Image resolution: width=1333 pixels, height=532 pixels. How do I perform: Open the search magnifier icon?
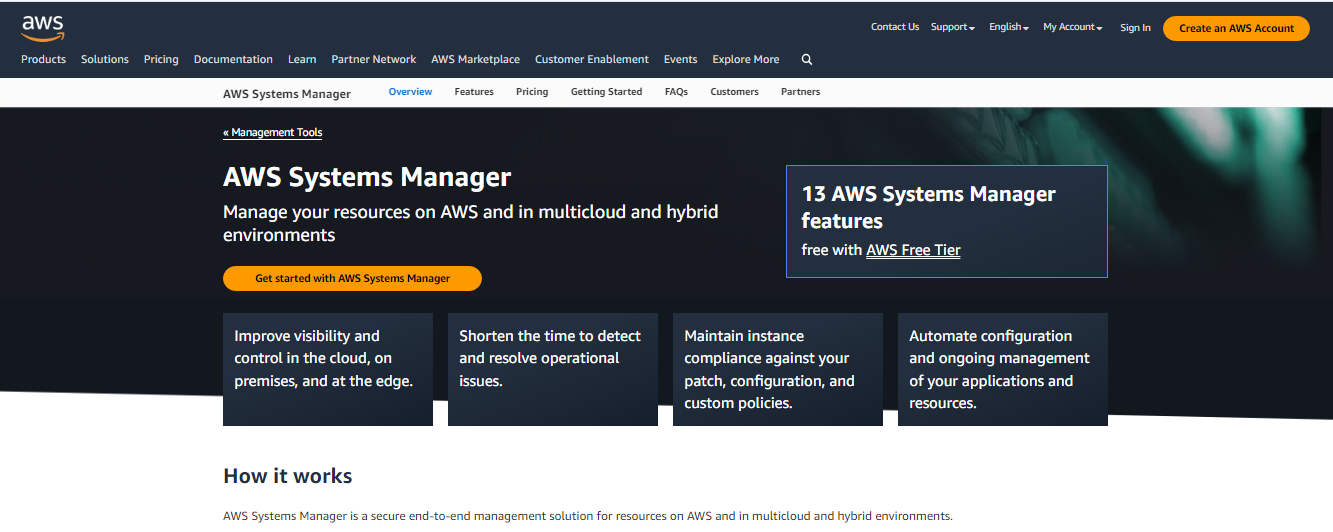click(807, 60)
